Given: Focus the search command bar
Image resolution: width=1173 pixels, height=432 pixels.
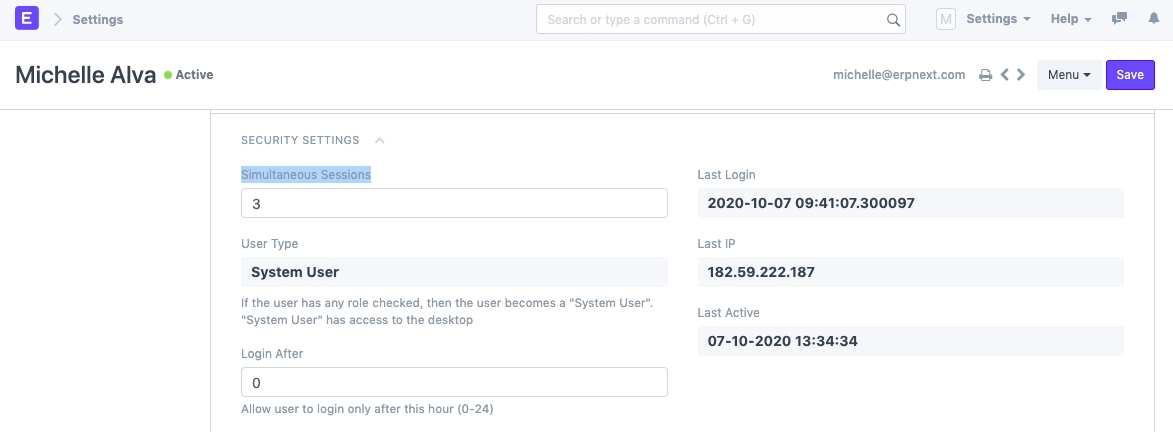Looking at the screenshot, I should pyautogui.click(x=710, y=19).
